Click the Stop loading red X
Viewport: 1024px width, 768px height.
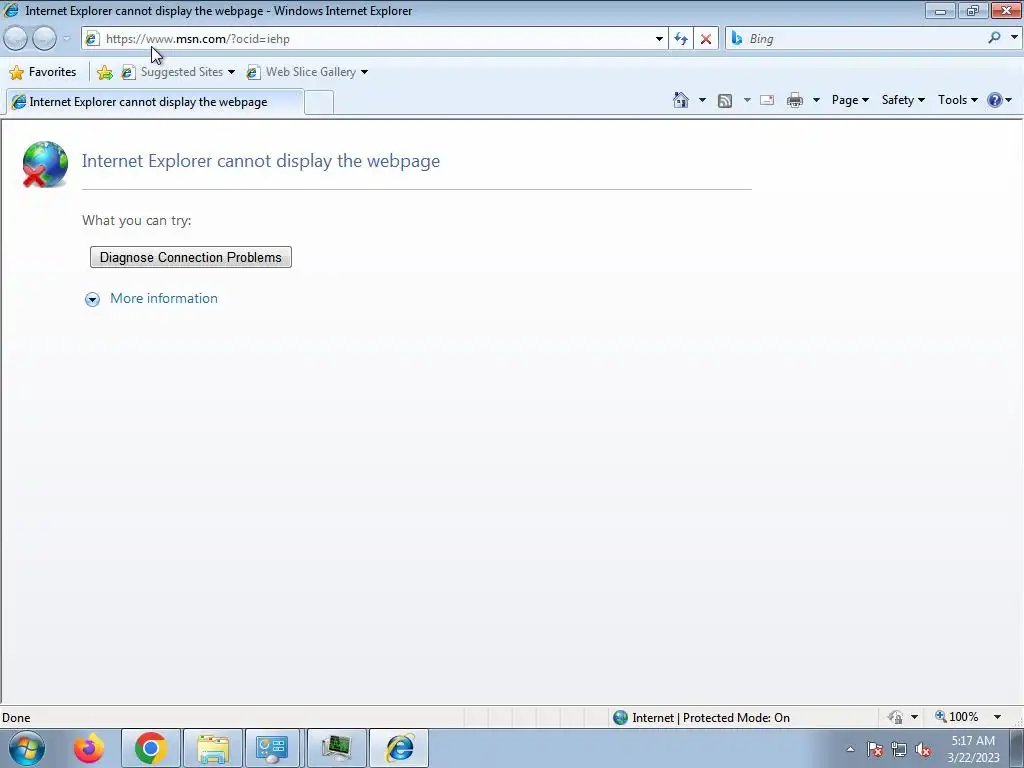point(706,39)
